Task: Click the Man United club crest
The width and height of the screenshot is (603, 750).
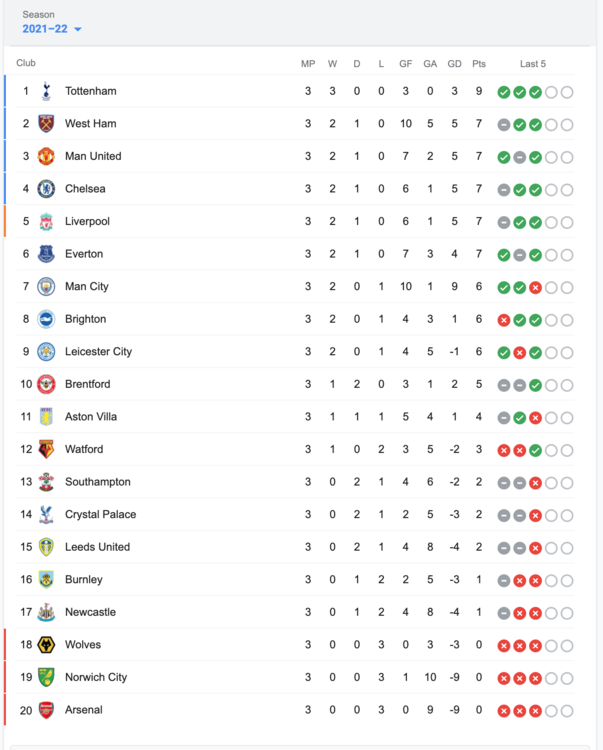Action: (46, 156)
